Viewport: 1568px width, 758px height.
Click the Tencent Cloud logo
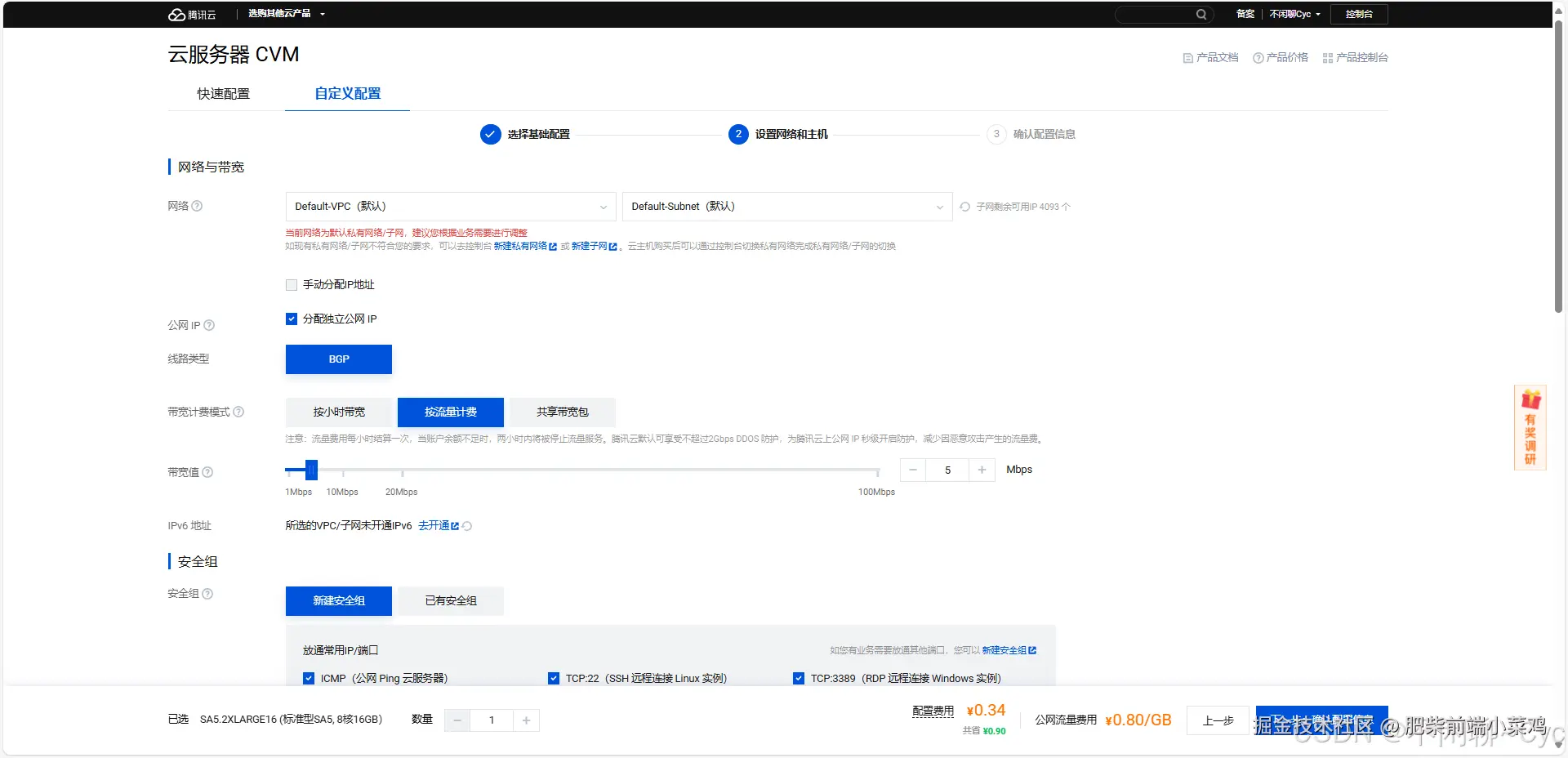[x=192, y=15]
